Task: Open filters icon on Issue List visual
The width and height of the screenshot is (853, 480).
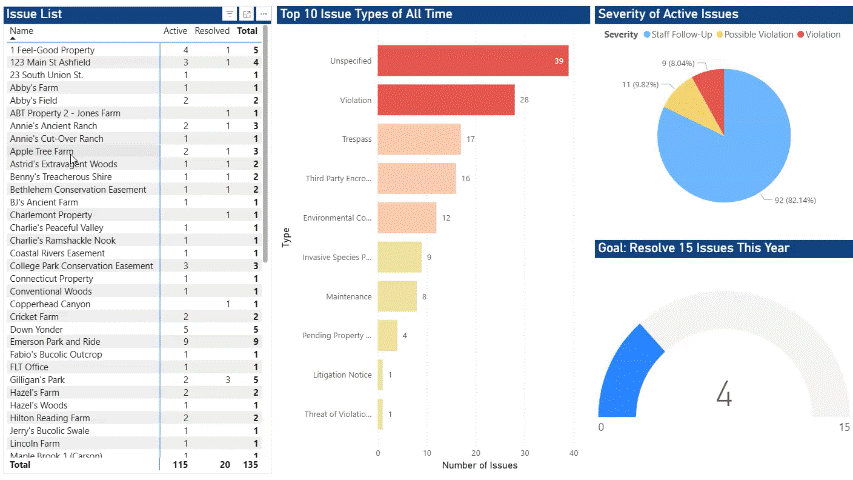Action: tap(230, 14)
